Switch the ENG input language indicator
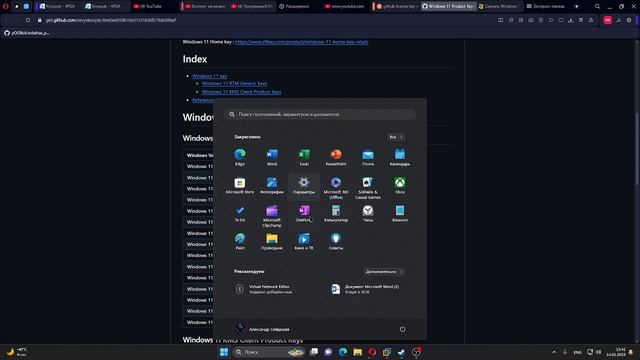This screenshot has height=360, width=640. pos(577,352)
